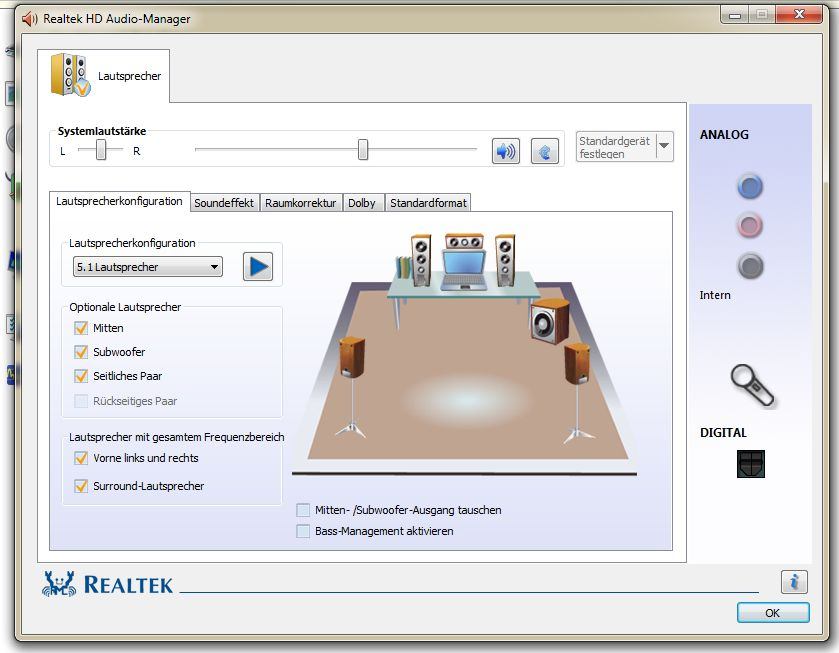Click the blue back-arrow button next to mute
Viewport: 839px width, 653px height.
(x=545, y=151)
